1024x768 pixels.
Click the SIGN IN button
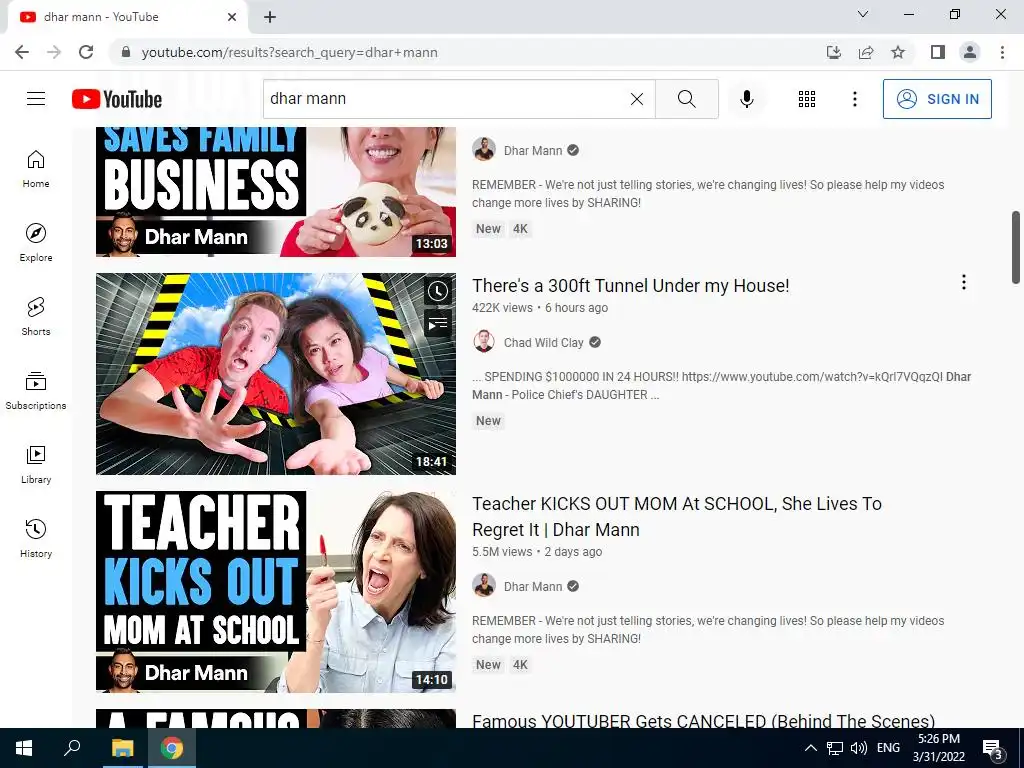[937, 99]
